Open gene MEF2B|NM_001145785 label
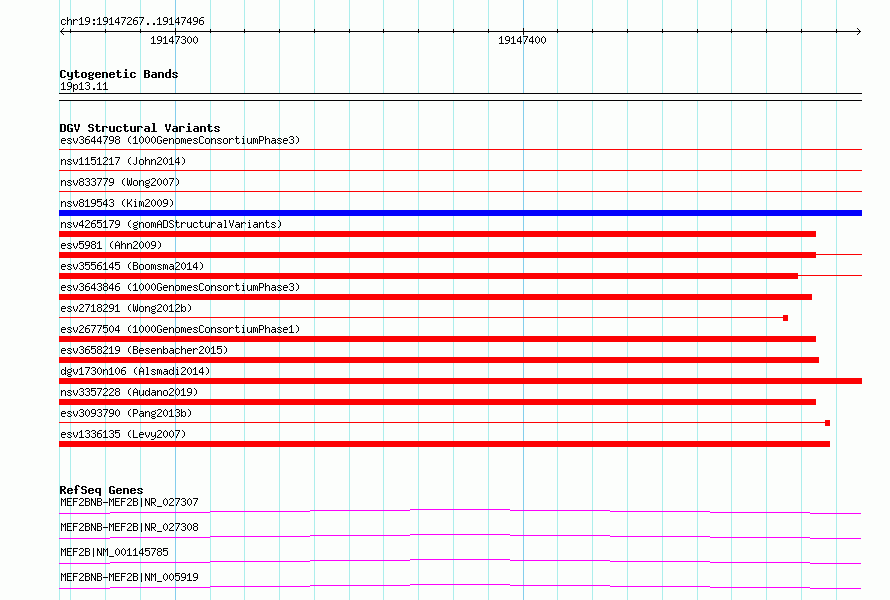The image size is (890, 600). [x=114, y=552]
